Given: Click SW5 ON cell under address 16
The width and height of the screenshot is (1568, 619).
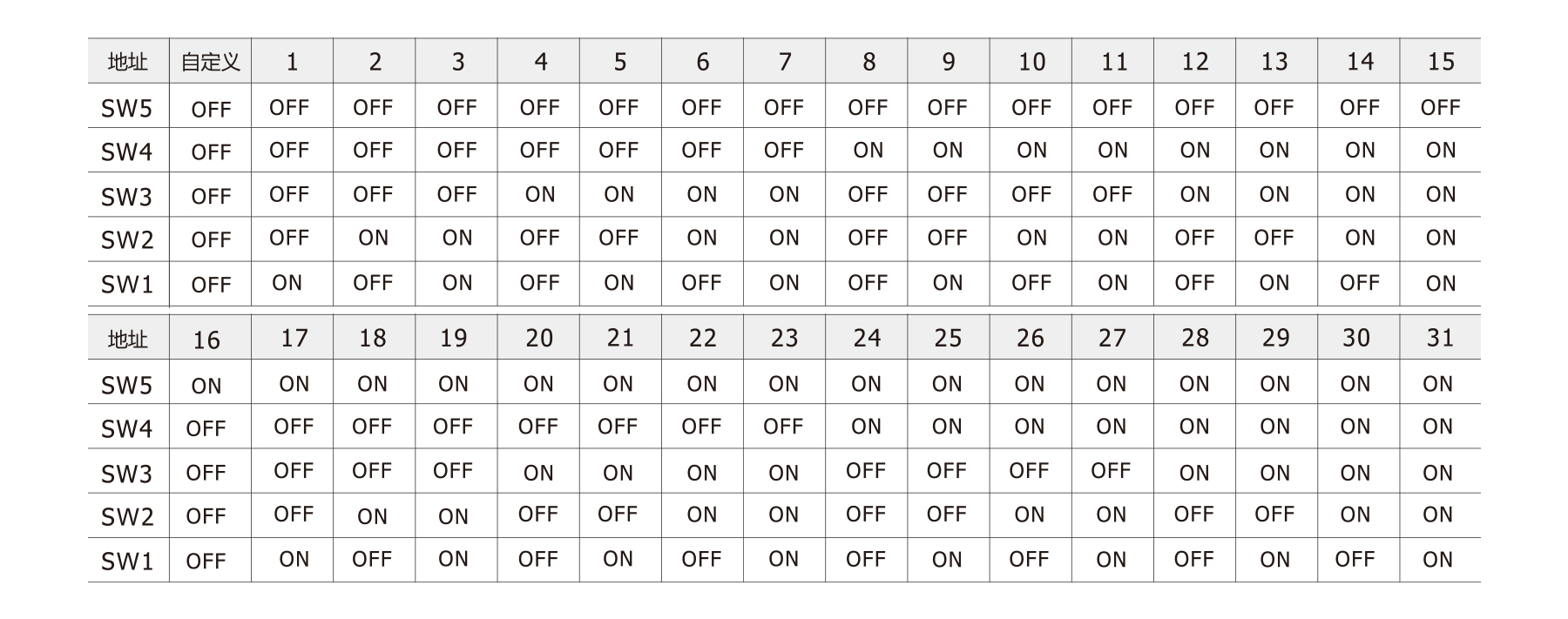Looking at the screenshot, I should tap(206, 386).
